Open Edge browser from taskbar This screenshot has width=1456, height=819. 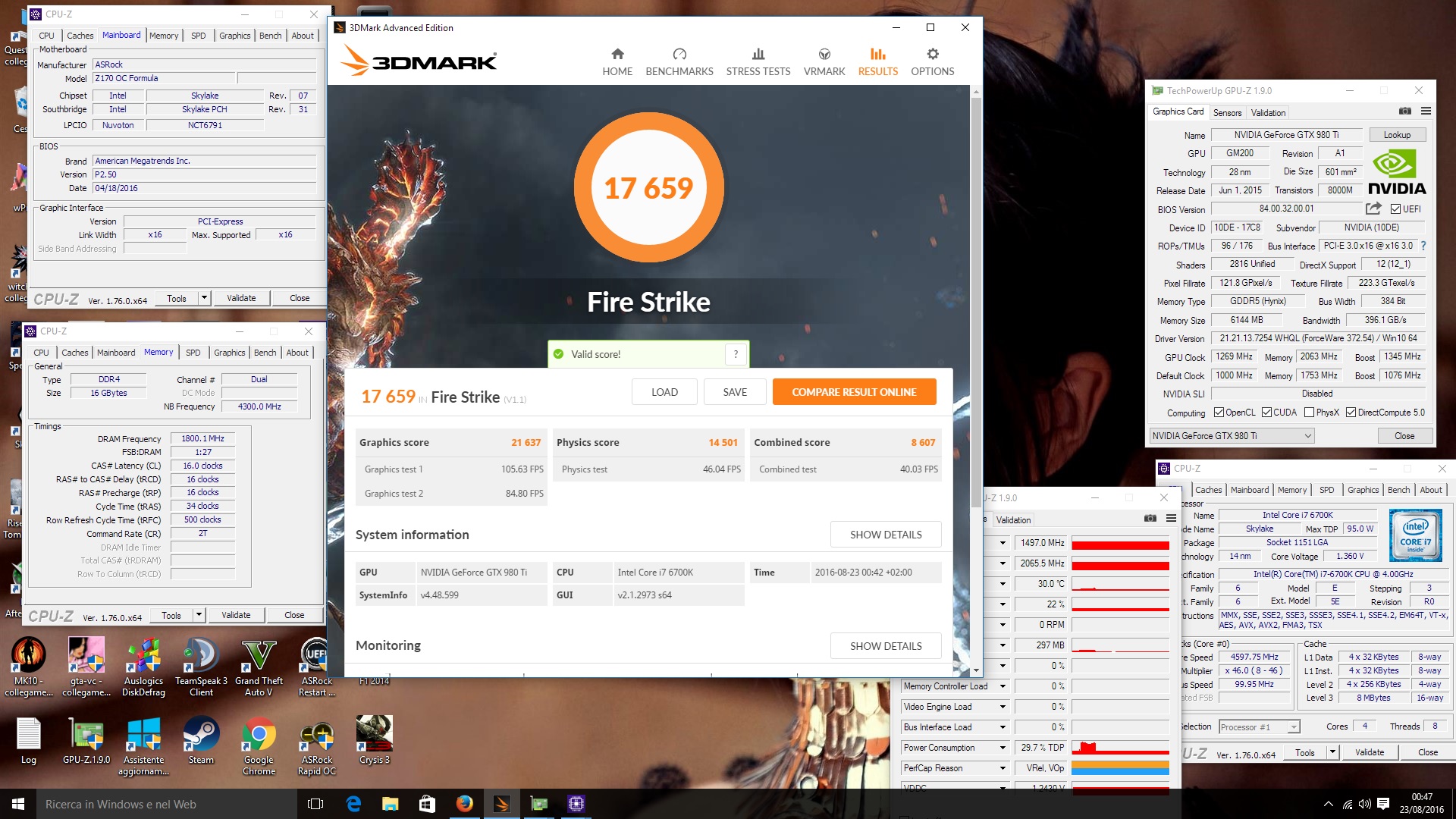point(353,804)
